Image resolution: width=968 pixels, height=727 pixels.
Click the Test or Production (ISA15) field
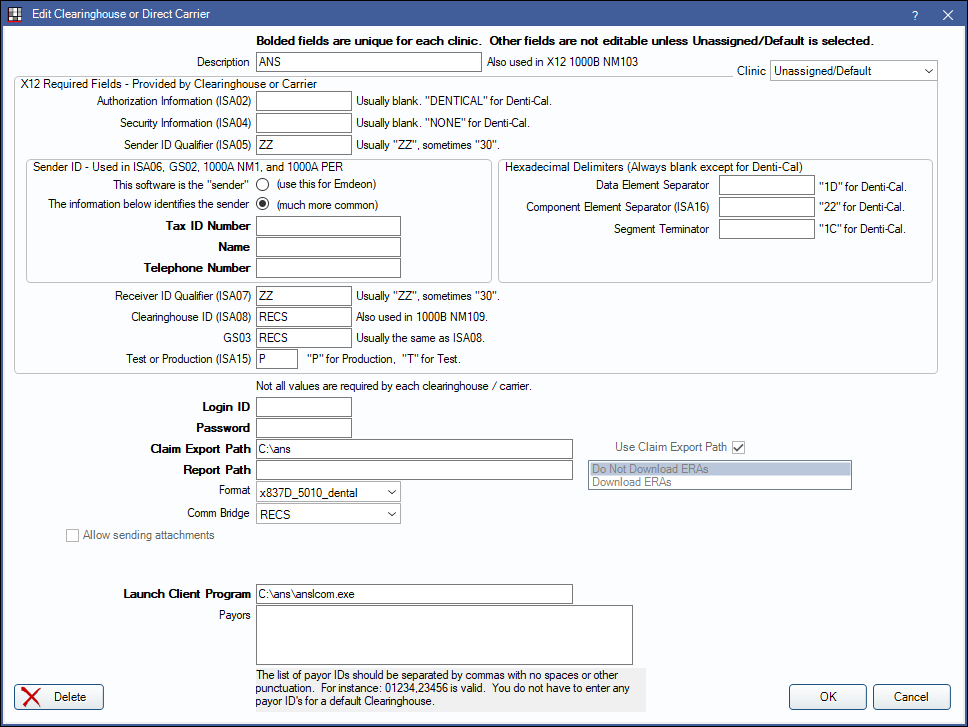coord(277,359)
